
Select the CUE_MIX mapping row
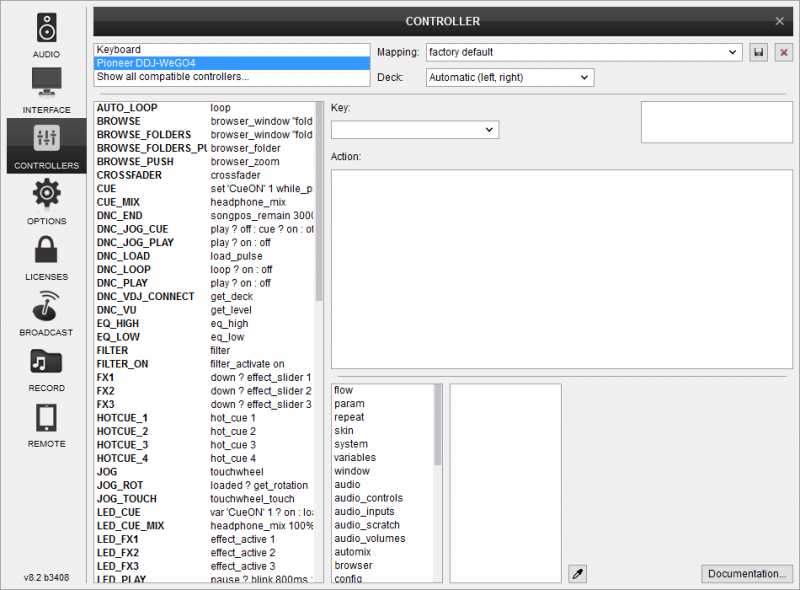(x=205, y=202)
